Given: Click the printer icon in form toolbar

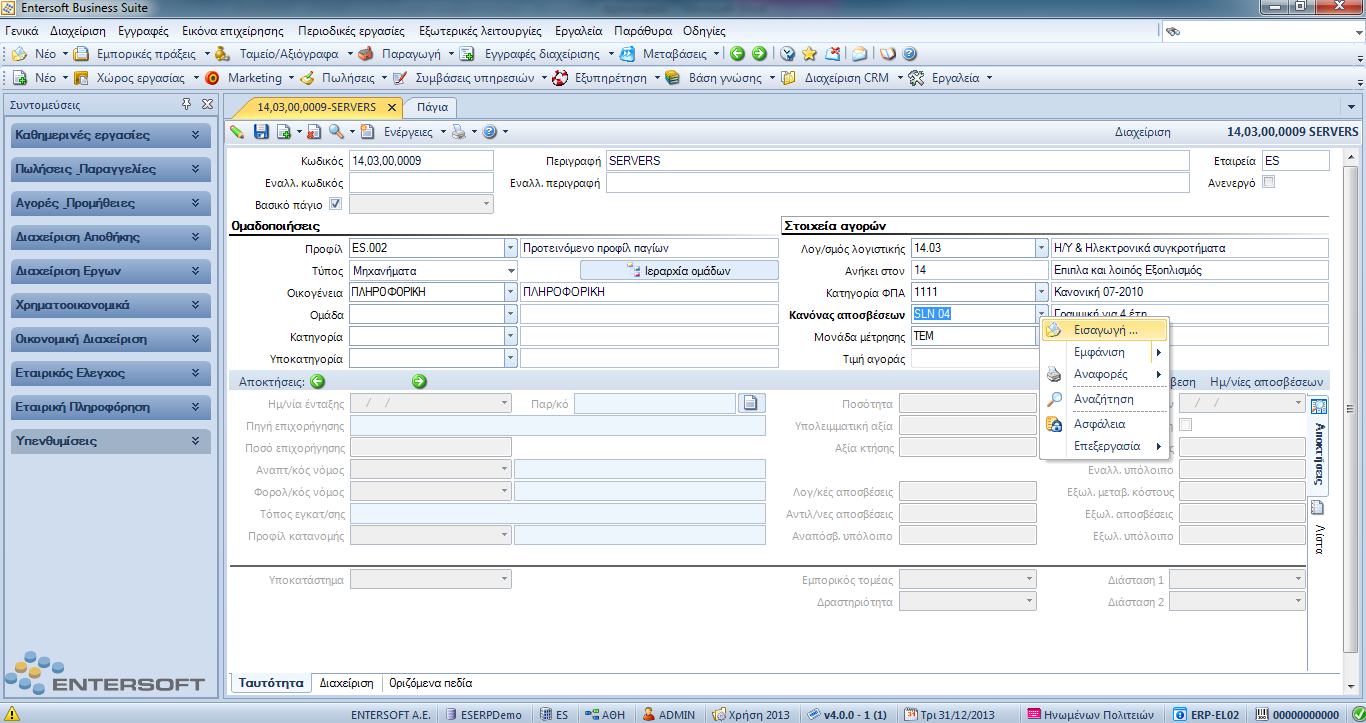Looking at the screenshot, I should click(x=459, y=131).
